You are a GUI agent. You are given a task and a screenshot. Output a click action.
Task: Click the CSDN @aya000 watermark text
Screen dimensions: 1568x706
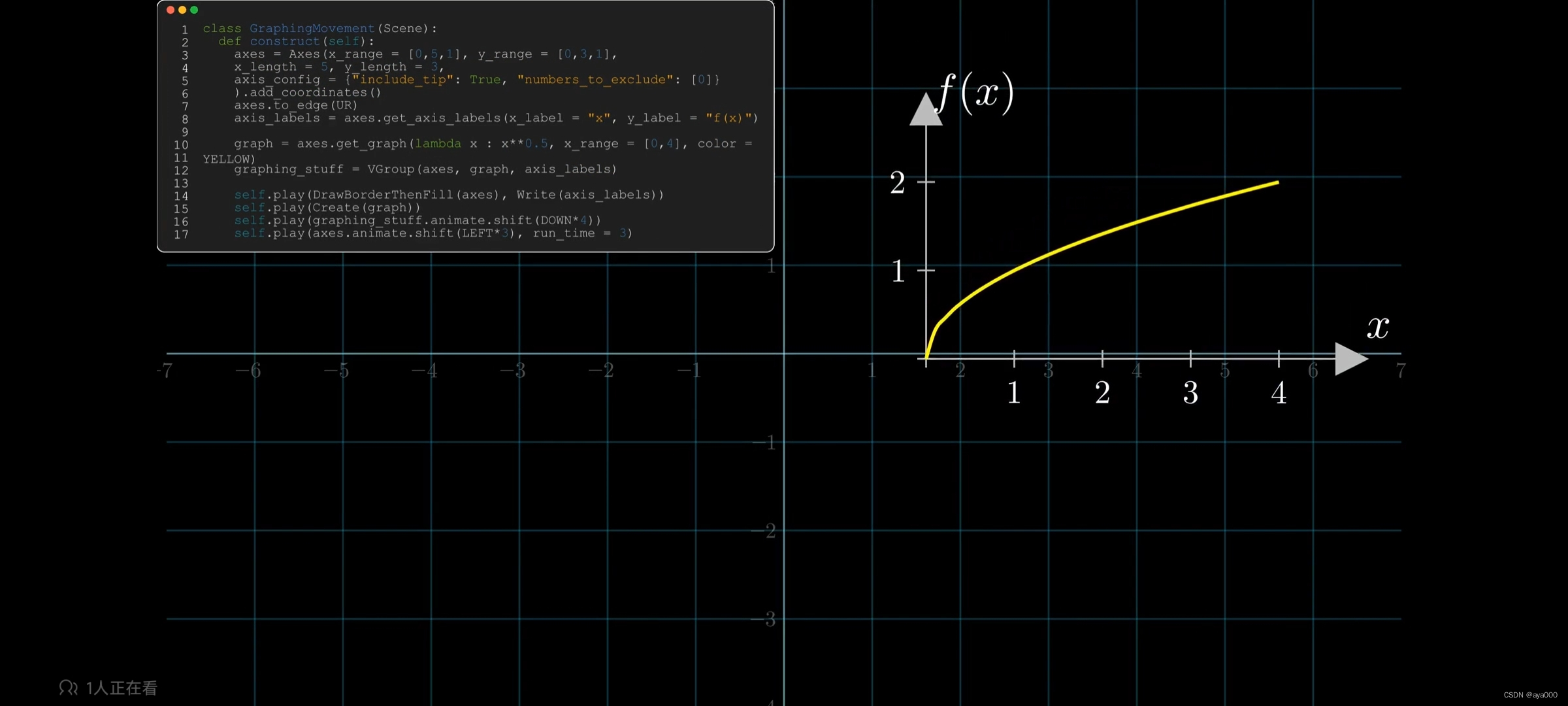1530,695
